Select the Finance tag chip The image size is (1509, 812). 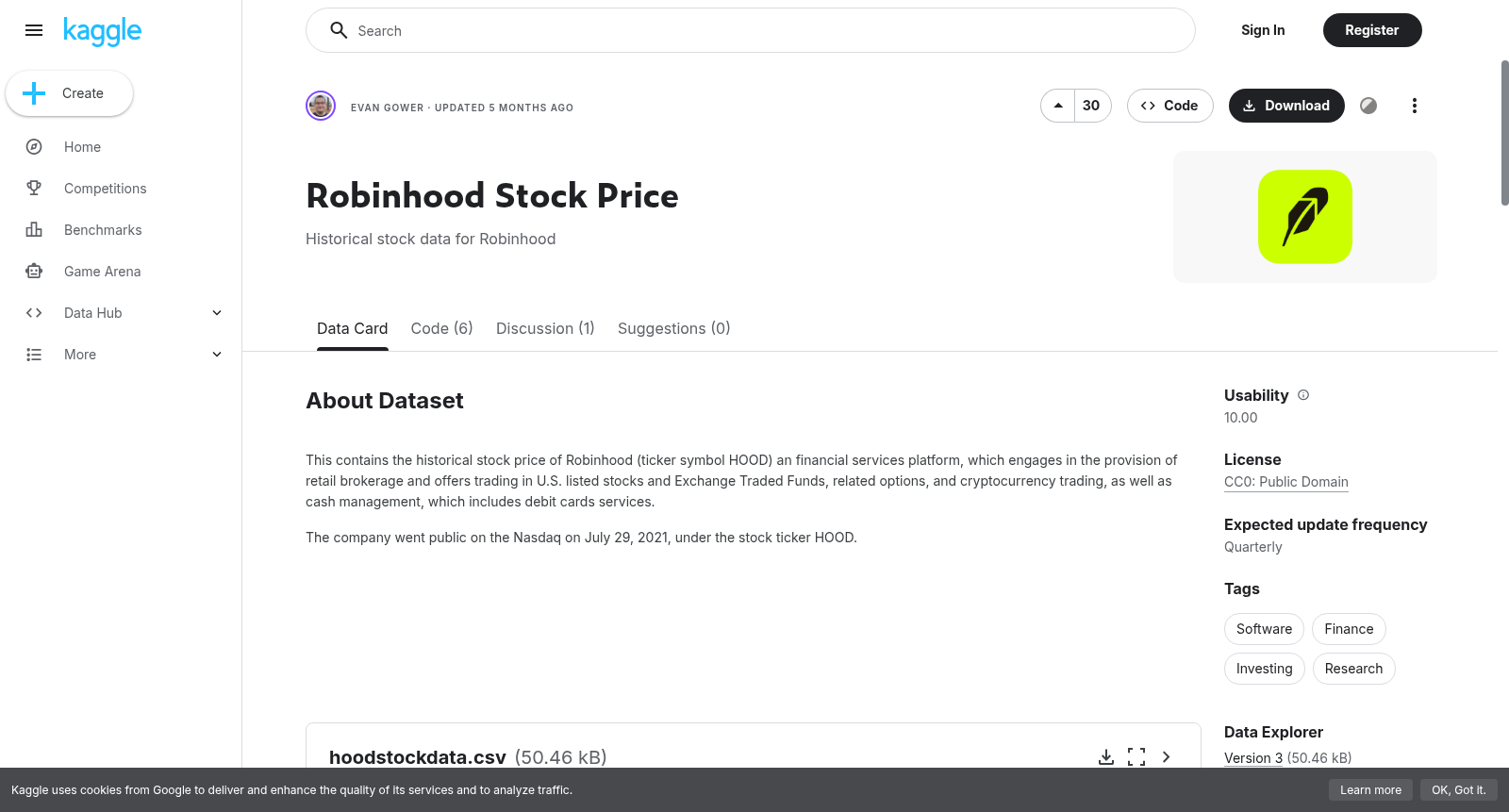click(1349, 629)
